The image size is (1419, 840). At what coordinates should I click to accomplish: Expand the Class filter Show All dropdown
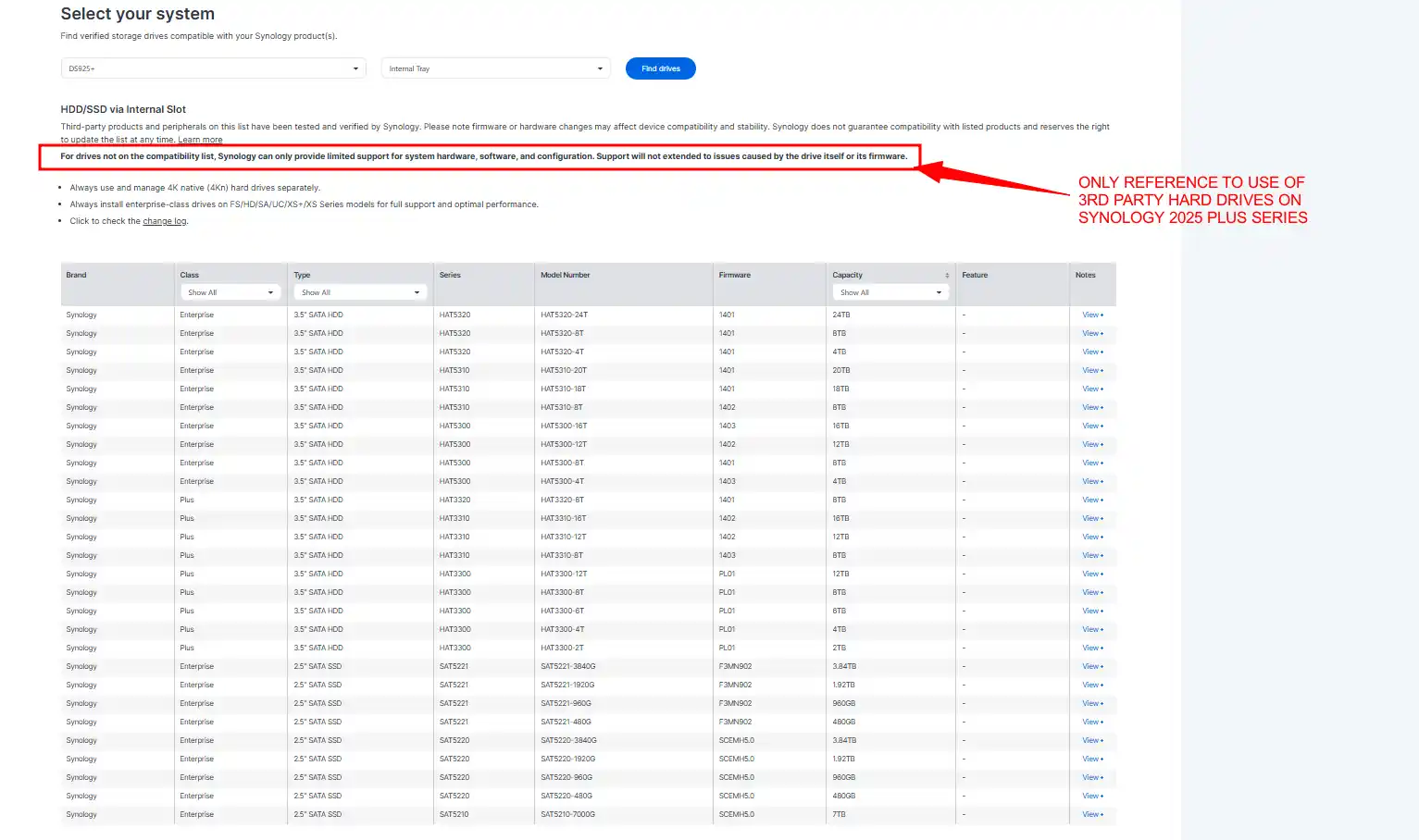[x=230, y=292]
